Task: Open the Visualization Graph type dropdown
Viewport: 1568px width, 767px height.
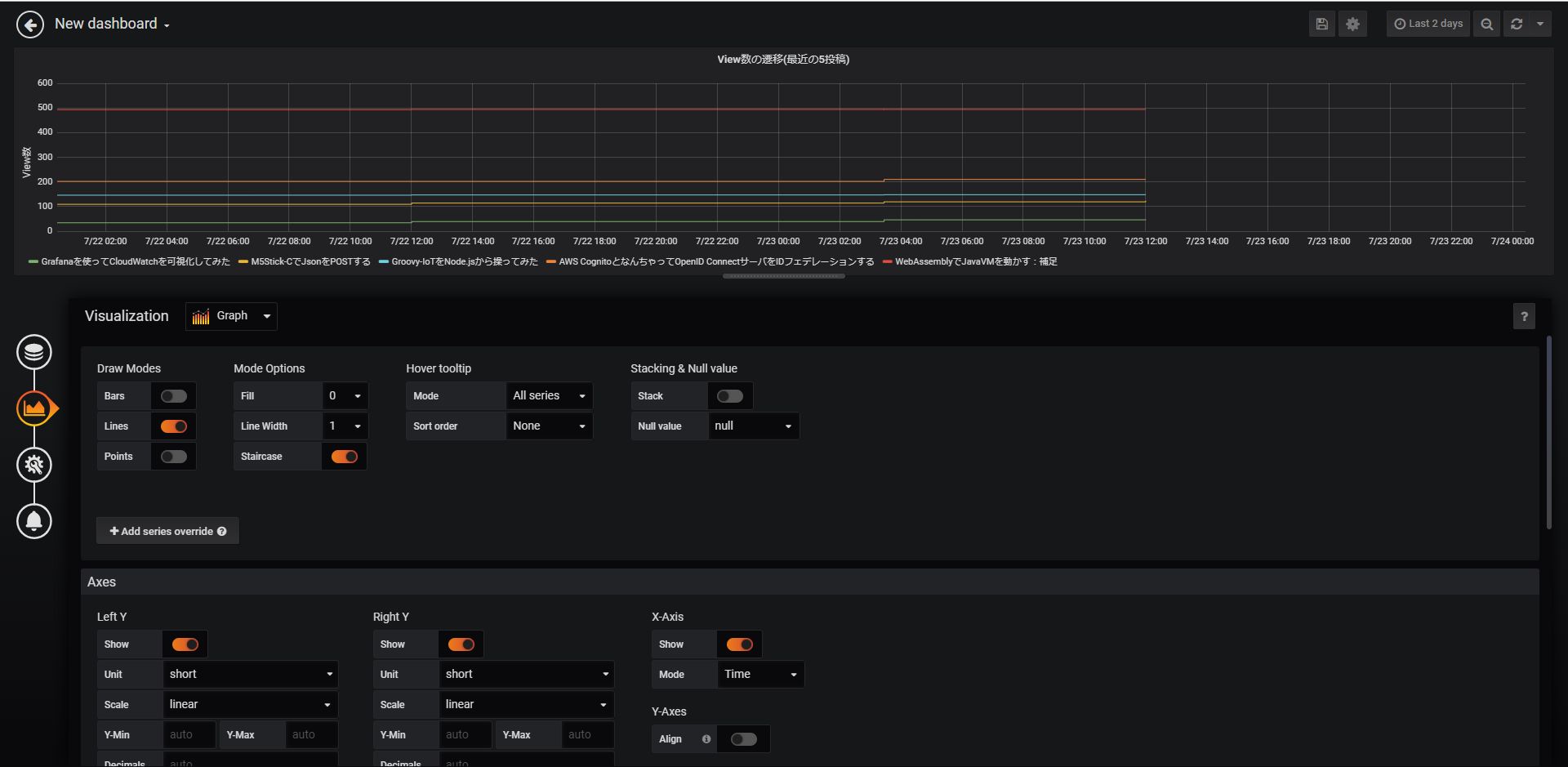Action: click(231, 316)
